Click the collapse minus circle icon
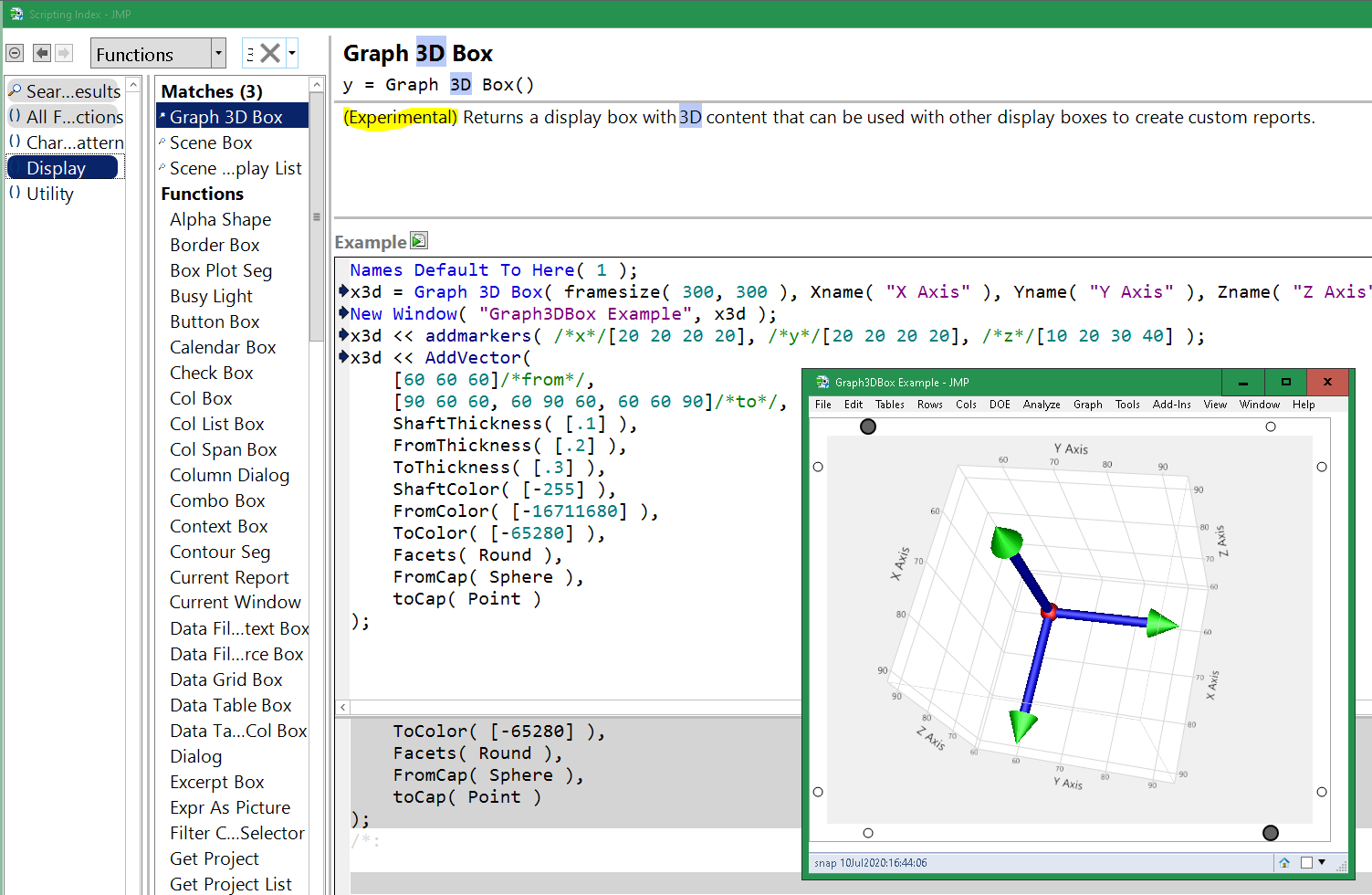This screenshot has height=895, width=1372. point(14,53)
